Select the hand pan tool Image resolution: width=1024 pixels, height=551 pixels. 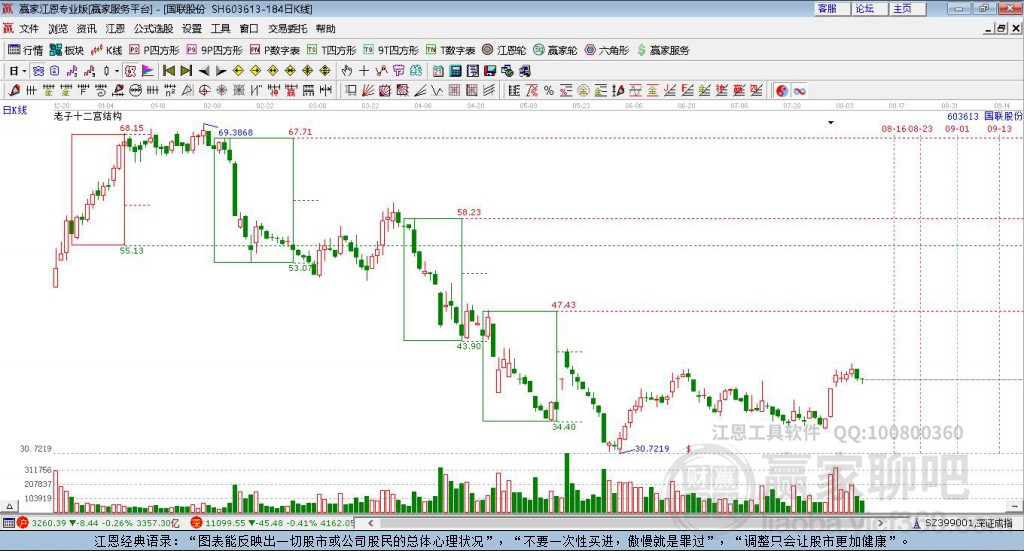tap(347, 71)
